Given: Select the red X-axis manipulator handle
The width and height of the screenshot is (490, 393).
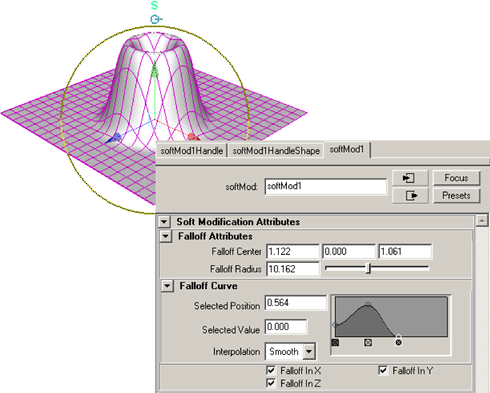Looking at the screenshot, I should pos(193,137).
